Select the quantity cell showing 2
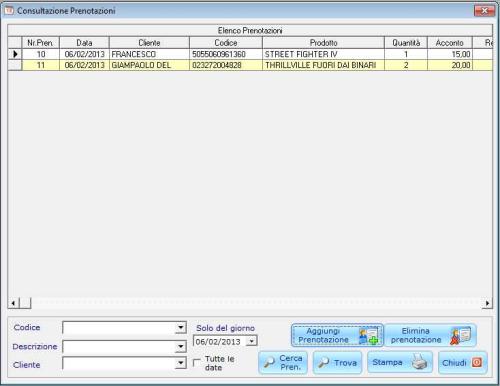The height and width of the screenshot is (386, 500). point(406,65)
